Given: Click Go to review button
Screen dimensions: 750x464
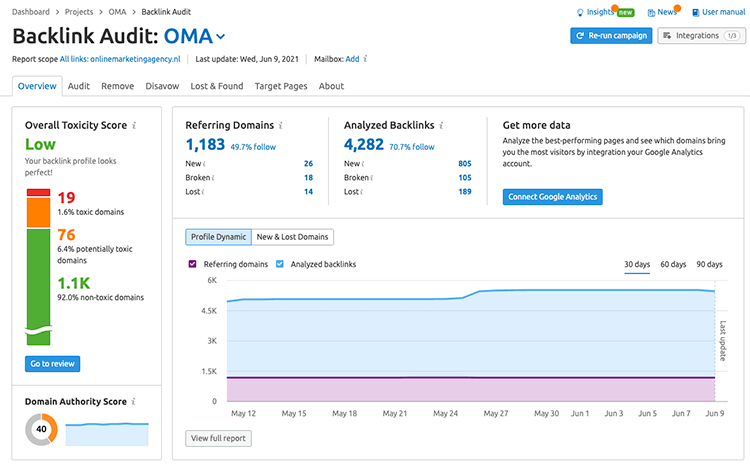Looking at the screenshot, I should click(x=53, y=364).
